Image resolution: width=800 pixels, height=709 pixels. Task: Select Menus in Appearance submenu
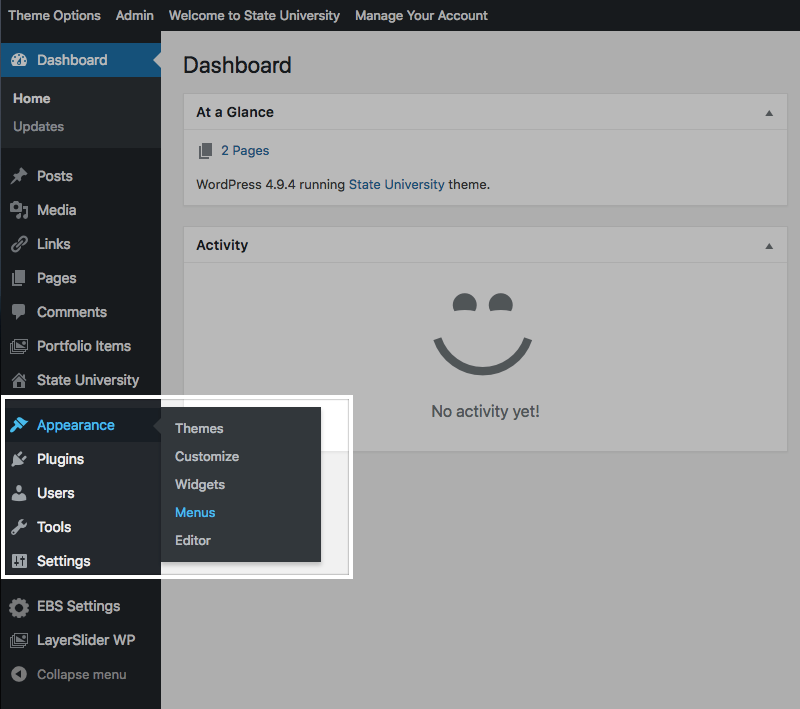(x=195, y=513)
